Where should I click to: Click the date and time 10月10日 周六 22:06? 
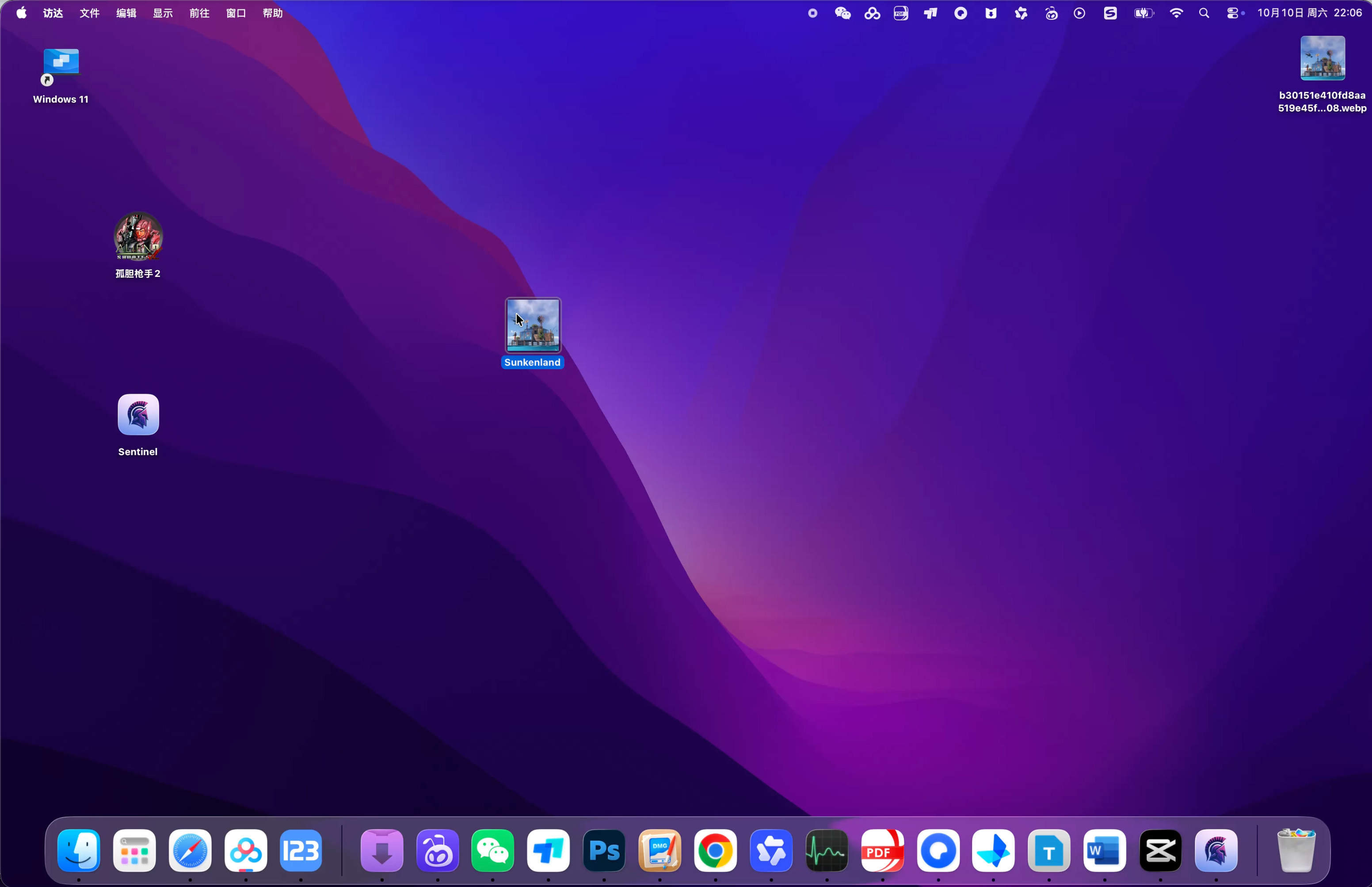click(1310, 13)
